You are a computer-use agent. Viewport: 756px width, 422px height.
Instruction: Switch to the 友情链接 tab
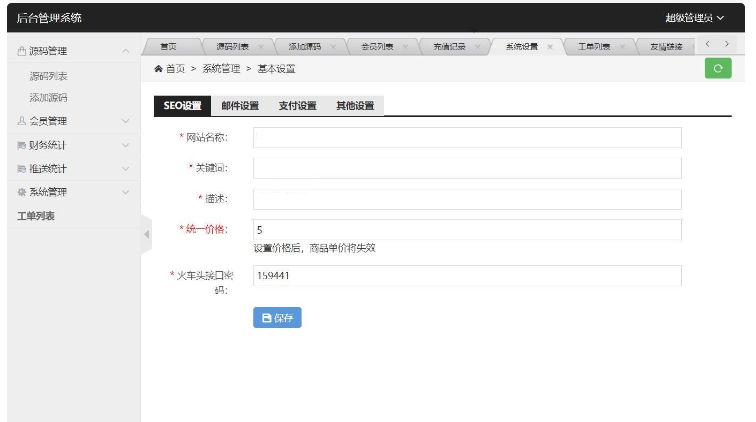[666, 47]
